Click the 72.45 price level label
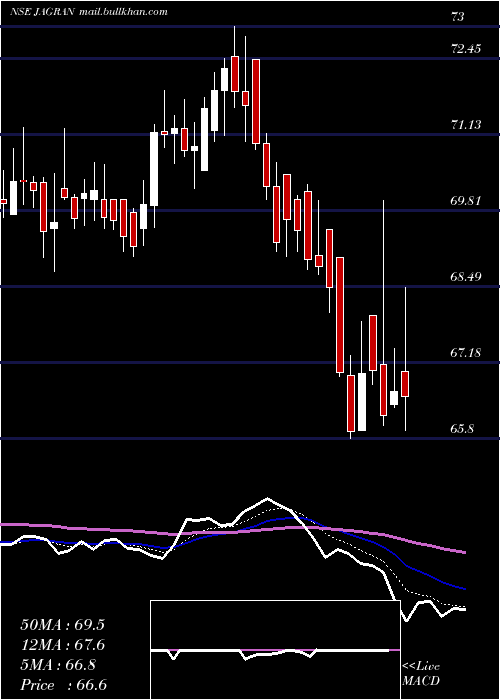This screenshot has width=500, height=700. [466, 49]
